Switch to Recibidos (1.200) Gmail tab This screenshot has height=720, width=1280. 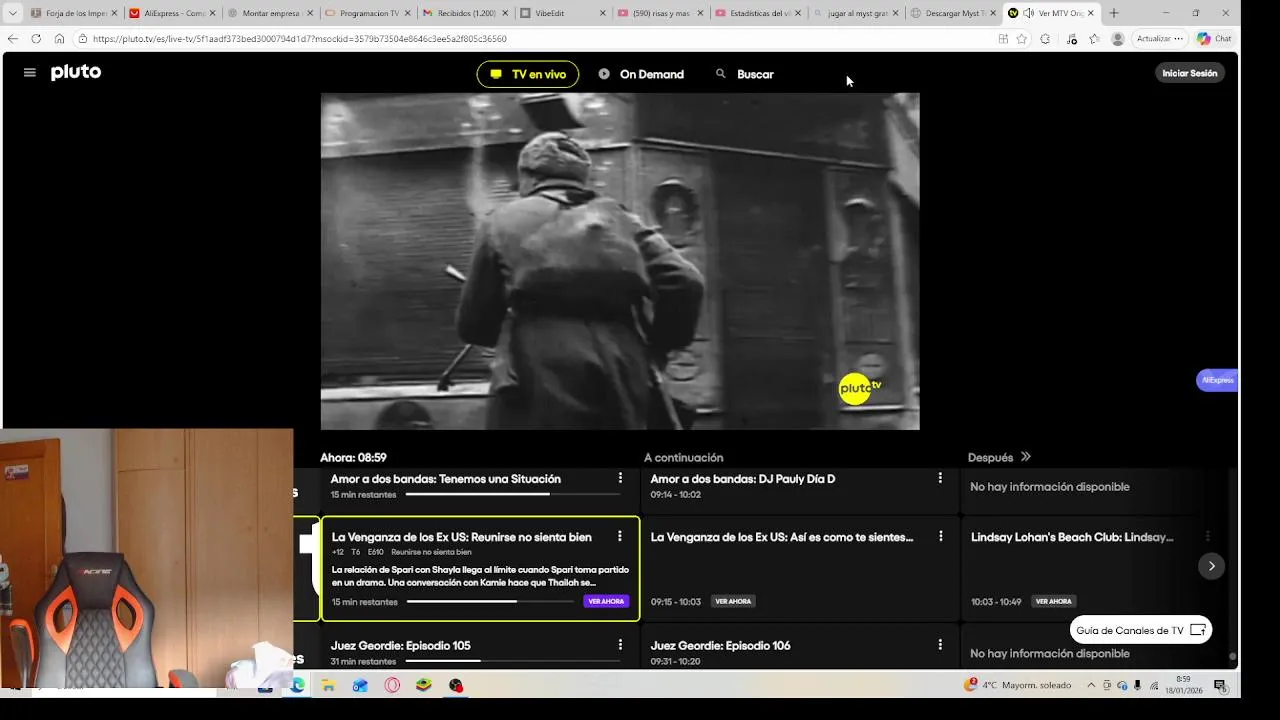(x=466, y=13)
